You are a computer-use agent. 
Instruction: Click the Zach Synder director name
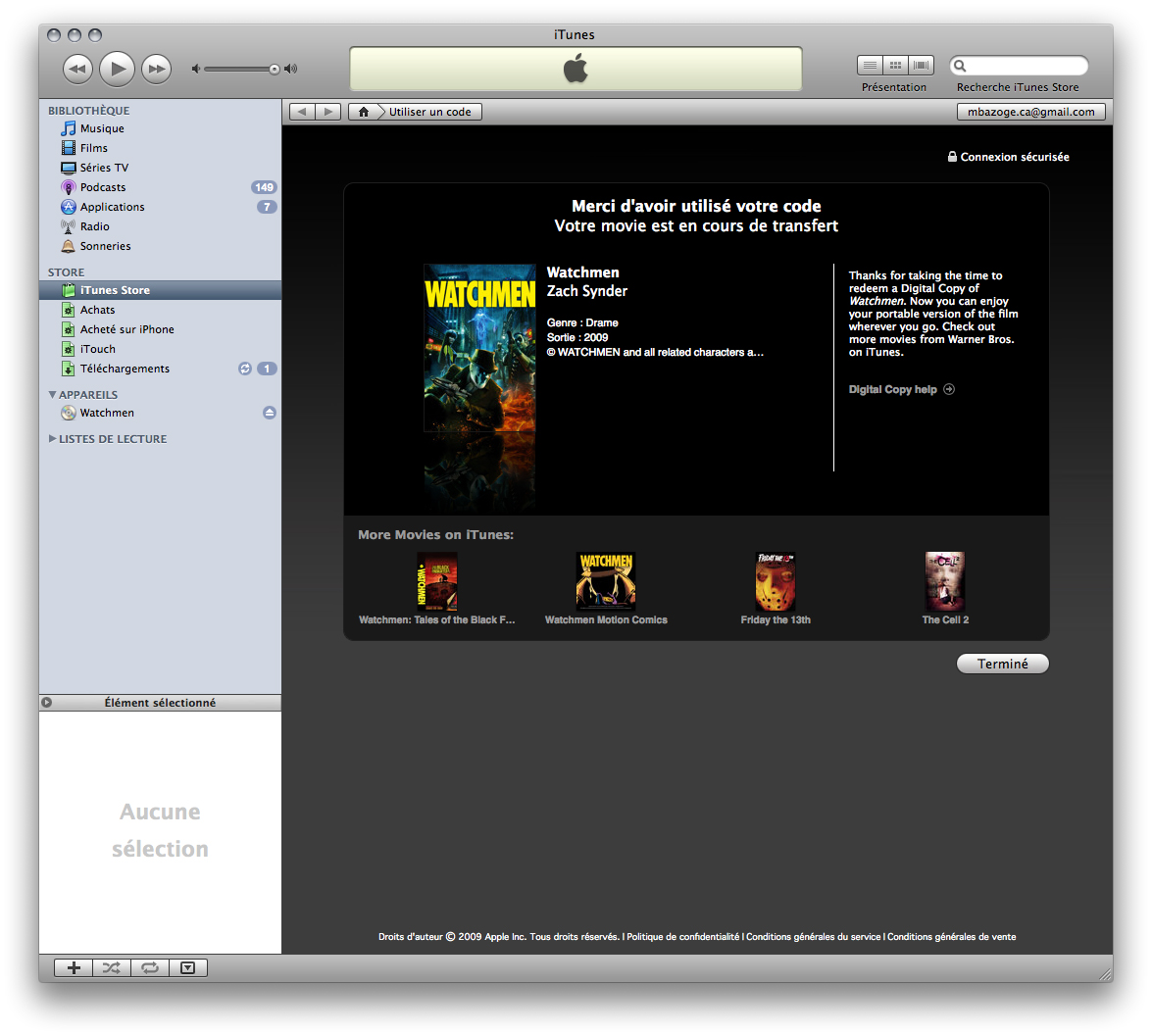[587, 291]
